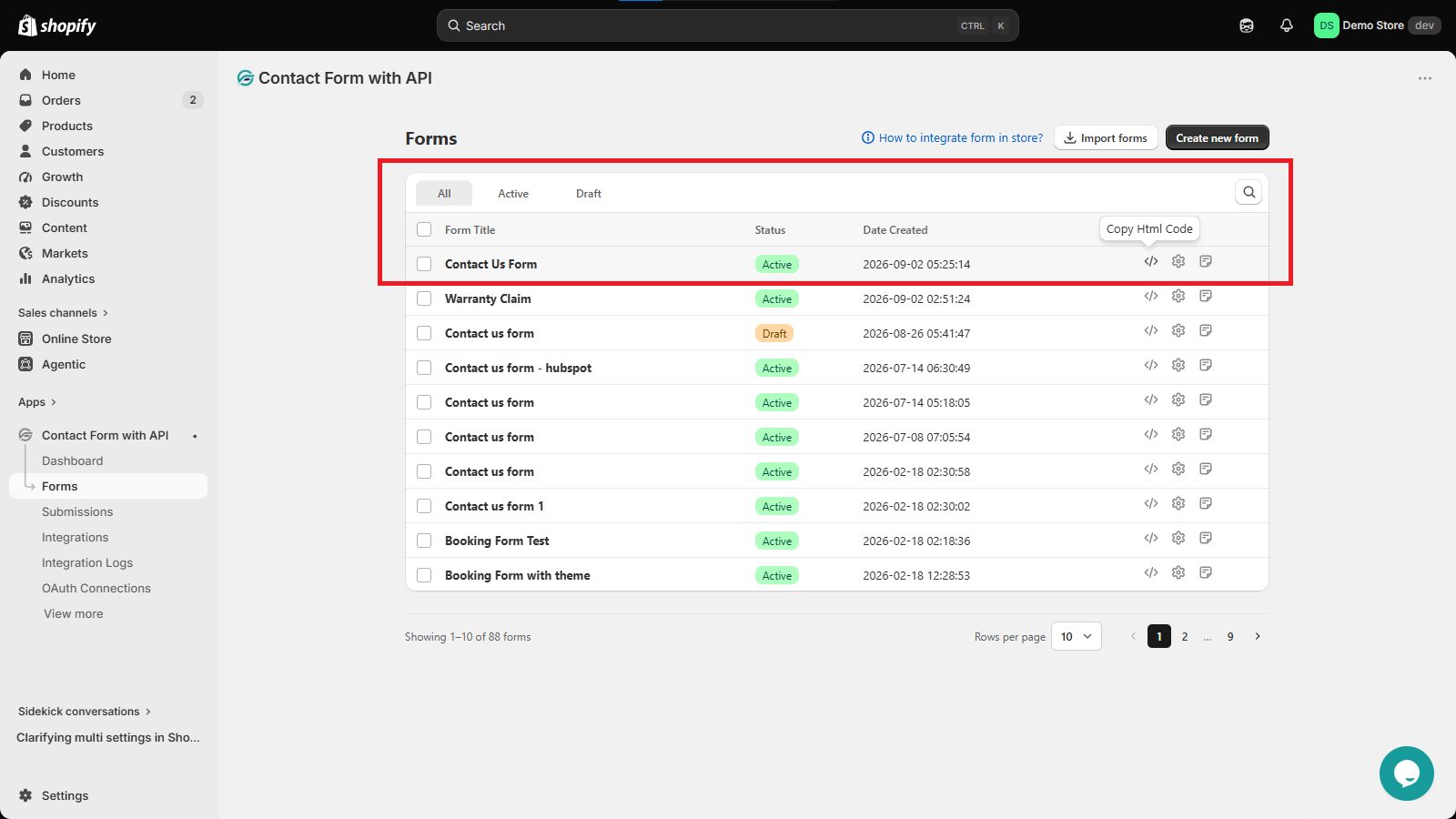Switch to the Draft forms tab

589,193
